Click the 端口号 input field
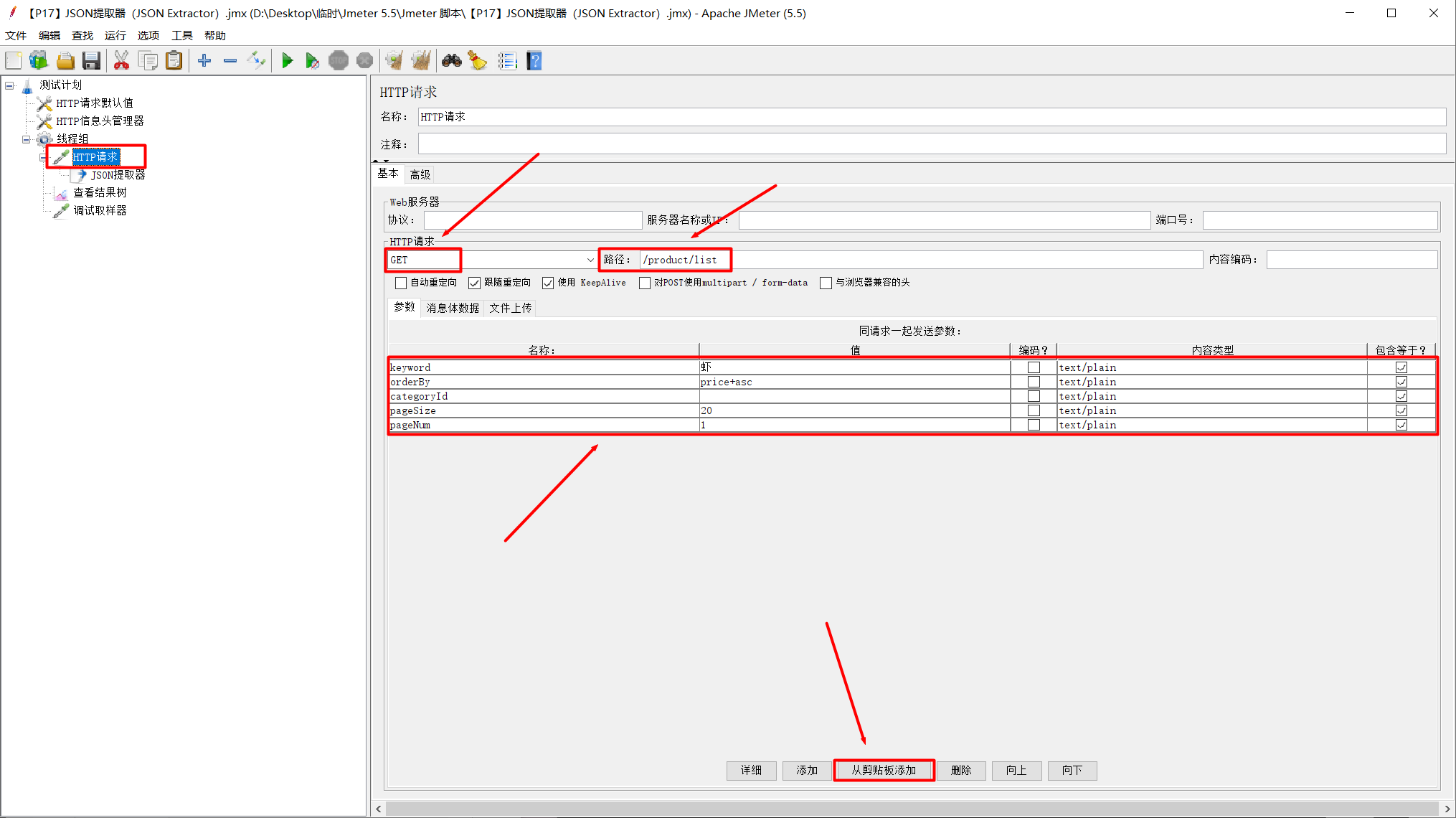 click(x=1320, y=220)
